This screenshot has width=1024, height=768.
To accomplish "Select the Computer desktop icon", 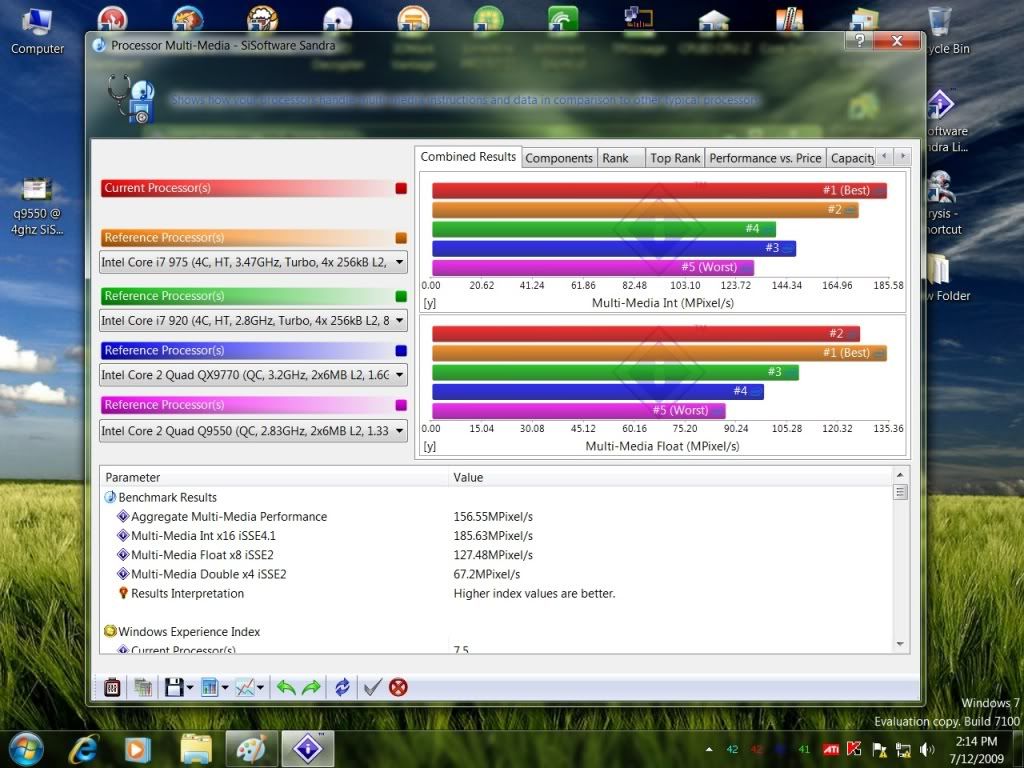I will click(x=37, y=31).
